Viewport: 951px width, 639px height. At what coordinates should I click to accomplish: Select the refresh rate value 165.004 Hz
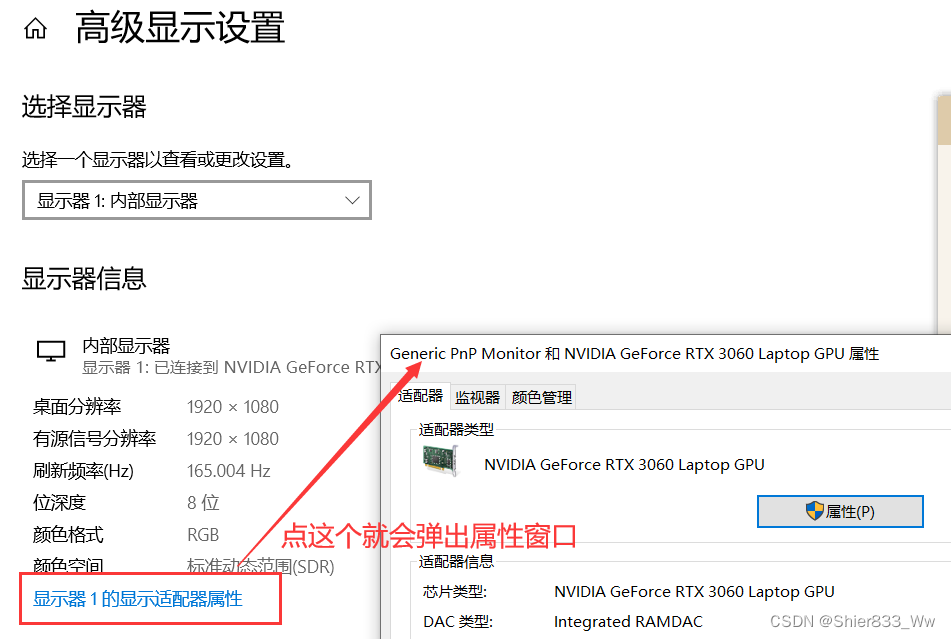point(229,471)
